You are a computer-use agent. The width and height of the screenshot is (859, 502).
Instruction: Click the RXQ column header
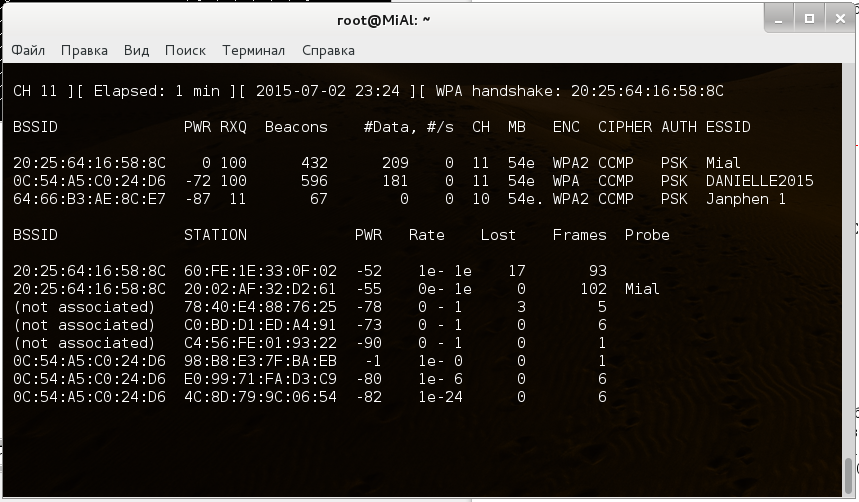pyautogui.click(x=233, y=127)
